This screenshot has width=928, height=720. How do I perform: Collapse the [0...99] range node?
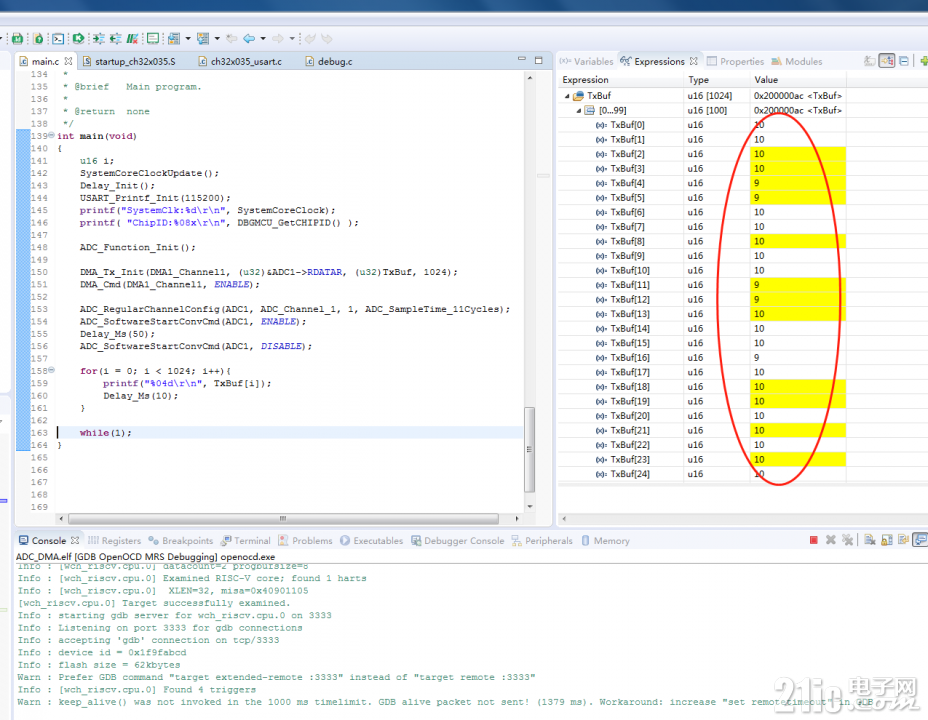pyautogui.click(x=579, y=111)
